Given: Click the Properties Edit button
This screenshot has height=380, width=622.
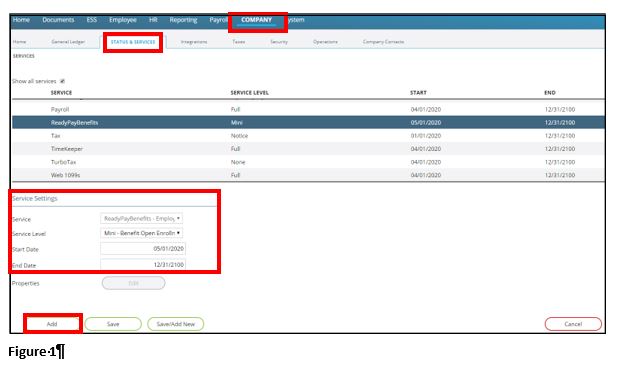Looking at the screenshot, I should [x=133, y=283].
